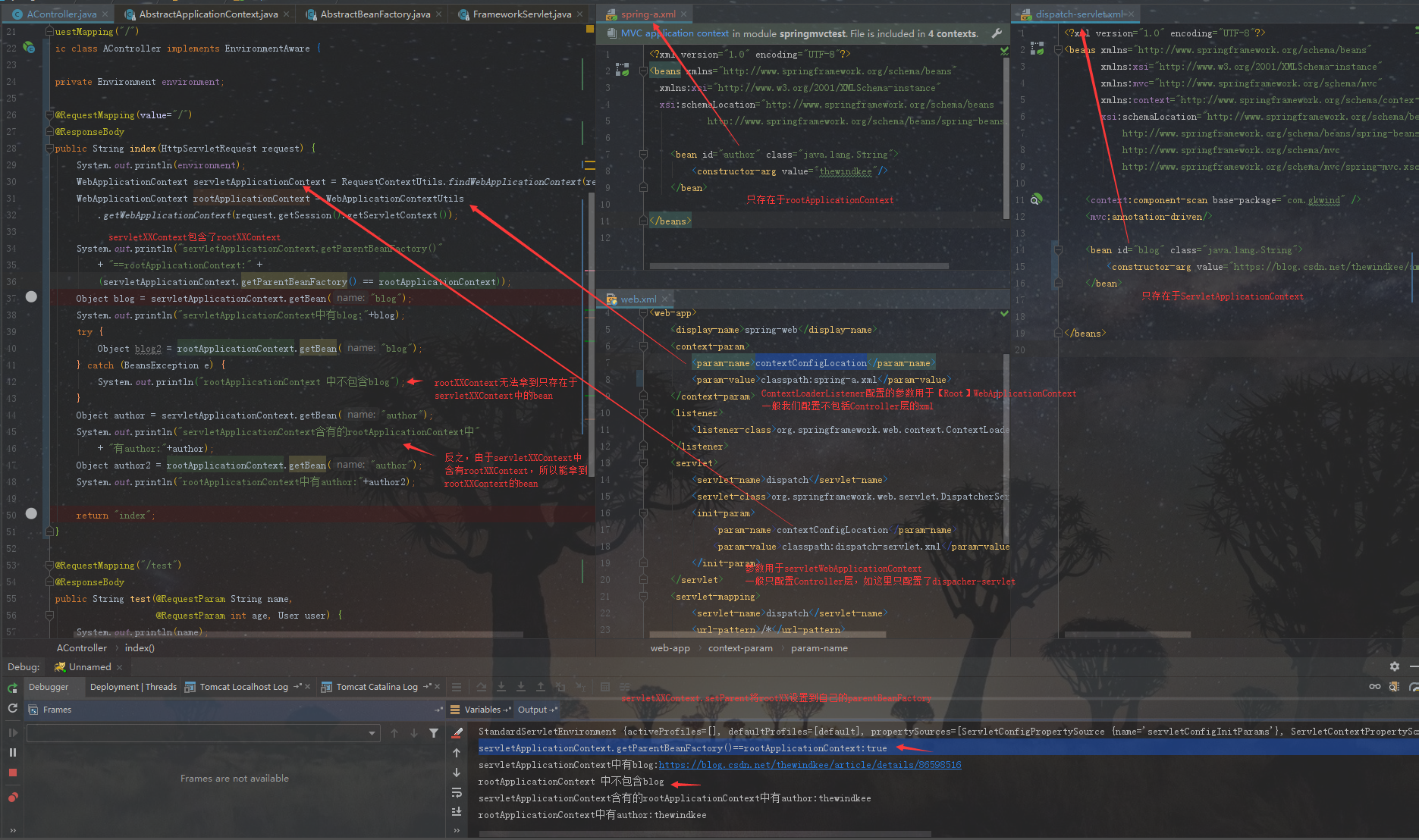Collapse beans tag fold in spring-a.xml
1419x840 pixels.
643,71
